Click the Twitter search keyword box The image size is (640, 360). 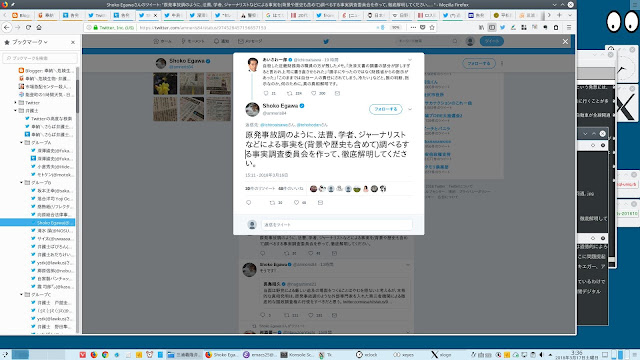(x=427, y=41)
